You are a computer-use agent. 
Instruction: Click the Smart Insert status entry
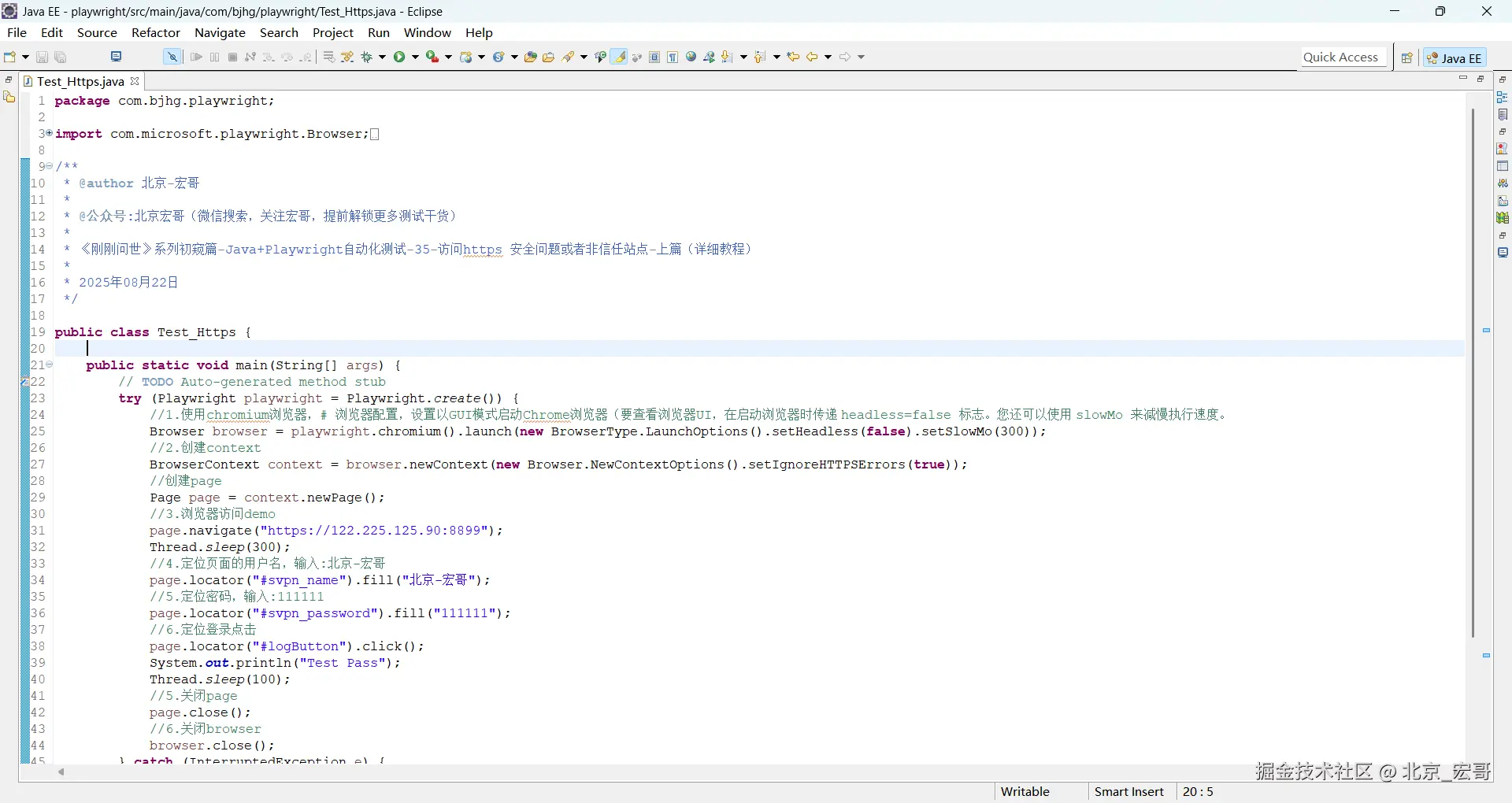(x=1129, y=792)
